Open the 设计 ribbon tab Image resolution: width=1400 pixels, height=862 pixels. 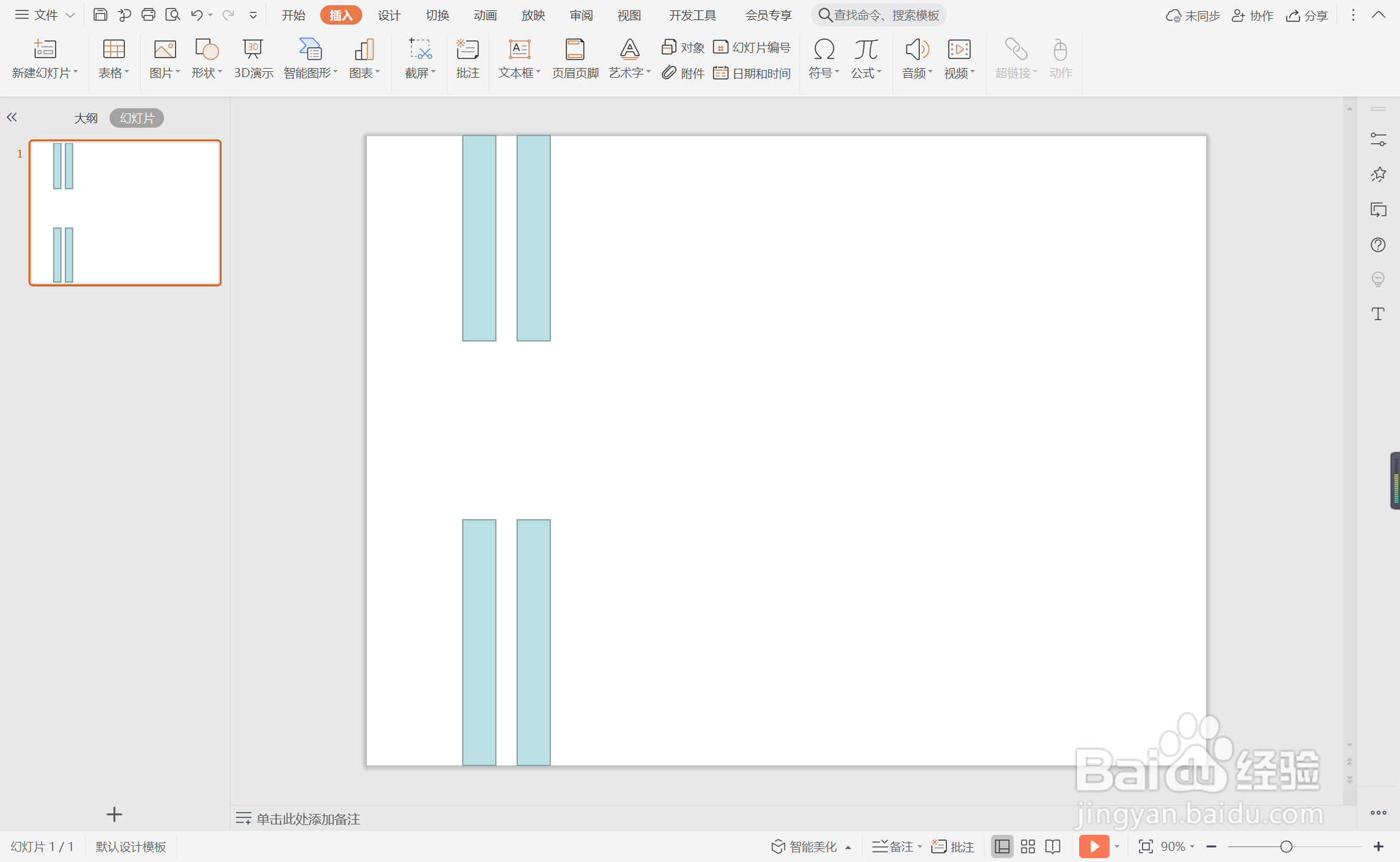389,15
